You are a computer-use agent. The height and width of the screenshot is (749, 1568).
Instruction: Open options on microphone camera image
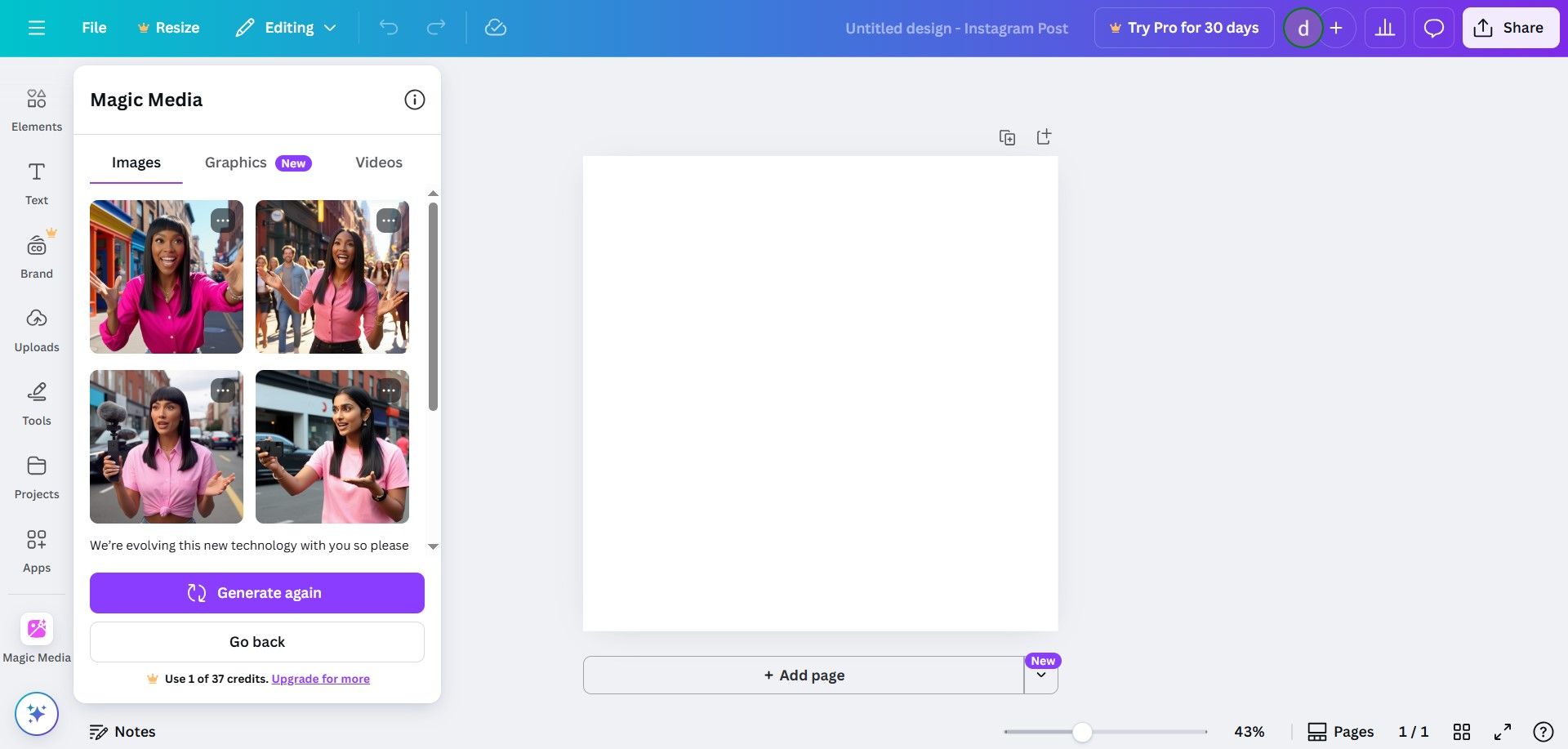pyautogui.click(x=223, y=390)
